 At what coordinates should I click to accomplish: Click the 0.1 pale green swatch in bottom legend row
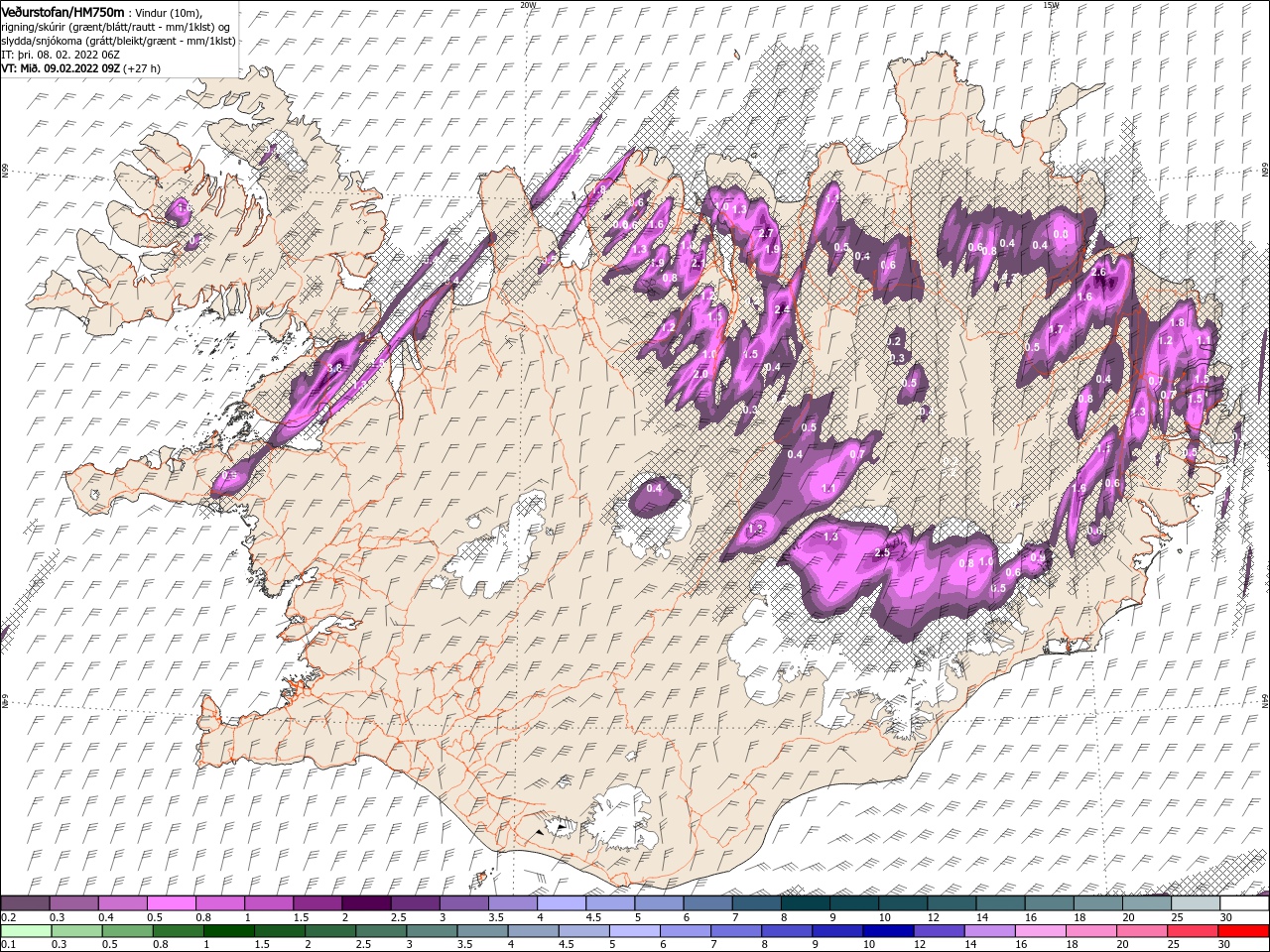[26, 931]
